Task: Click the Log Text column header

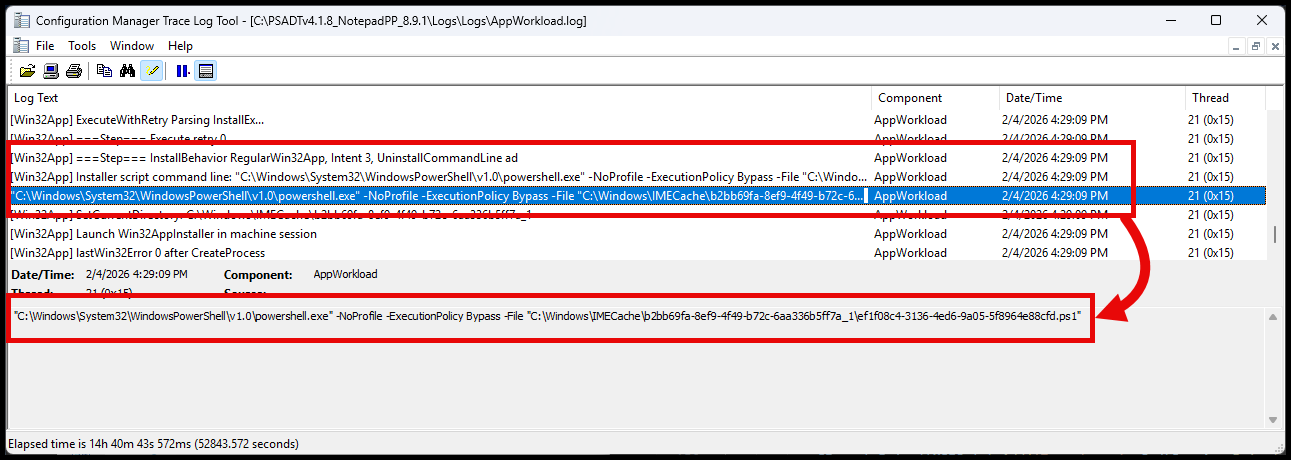Action: pyautogui.click(x=440, y=98)
